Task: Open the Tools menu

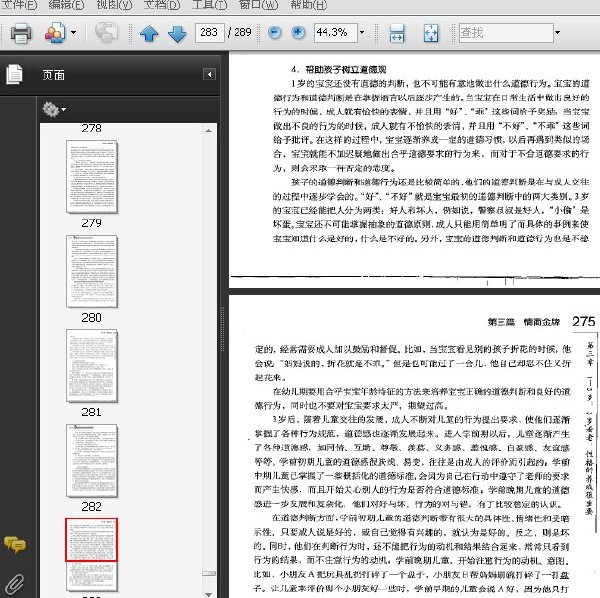Action: coord(209,5)
